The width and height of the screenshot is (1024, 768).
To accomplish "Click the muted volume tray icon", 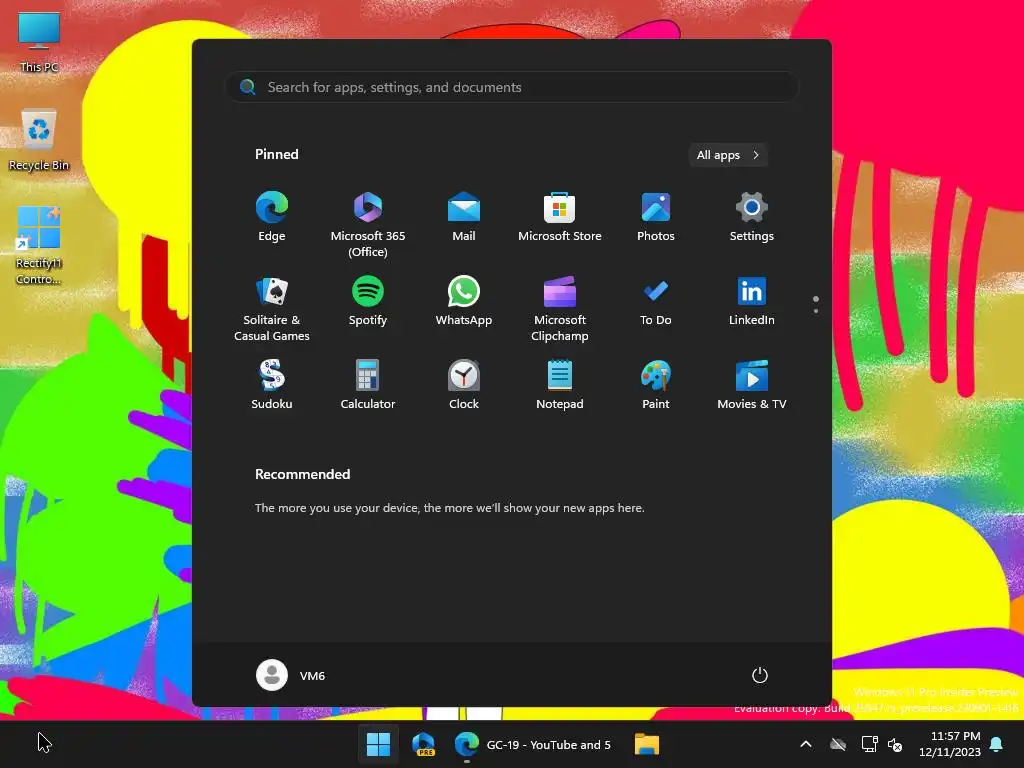I will click(895, 744).
